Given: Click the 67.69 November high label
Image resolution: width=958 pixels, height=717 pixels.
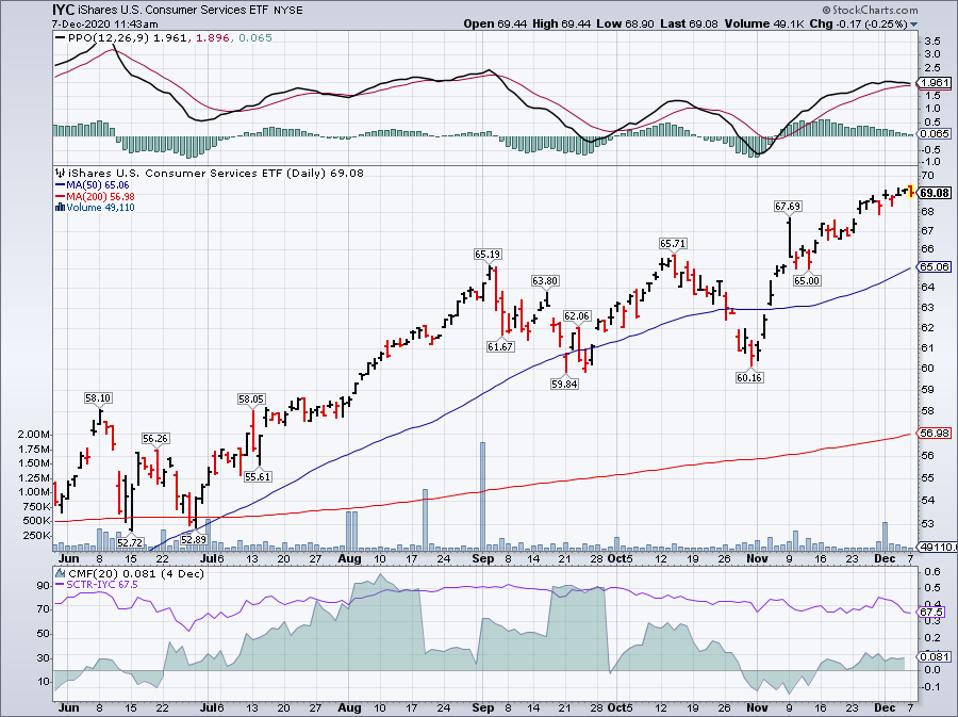Looking at the screenshot, I should (x=788, y=206).
